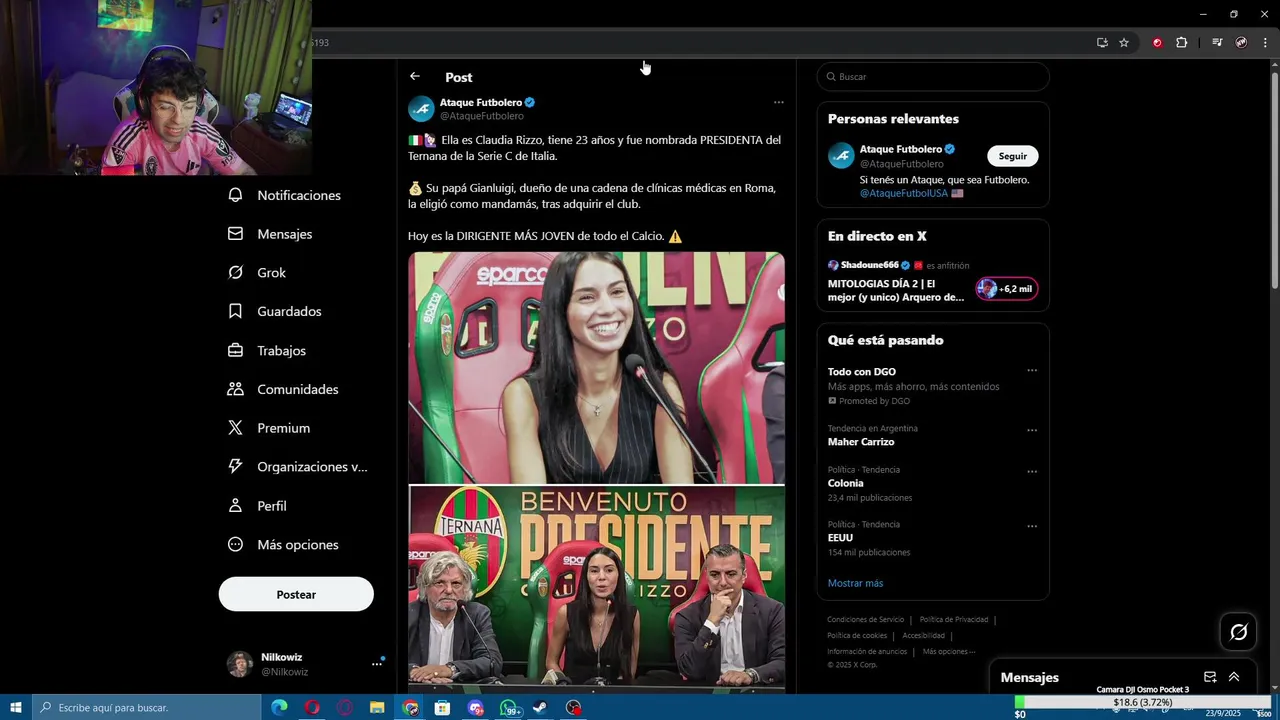Open Ataque Futbolero avatar in Personas relevantes
This screenshot has height=720, width=1280.
coord(841,156)
